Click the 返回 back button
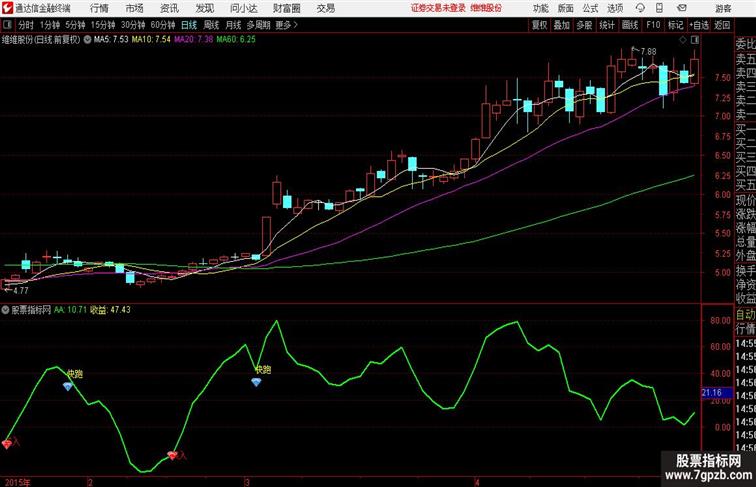Image resolution: width=756 pixels, height=487 pixels. click(722, 25)
